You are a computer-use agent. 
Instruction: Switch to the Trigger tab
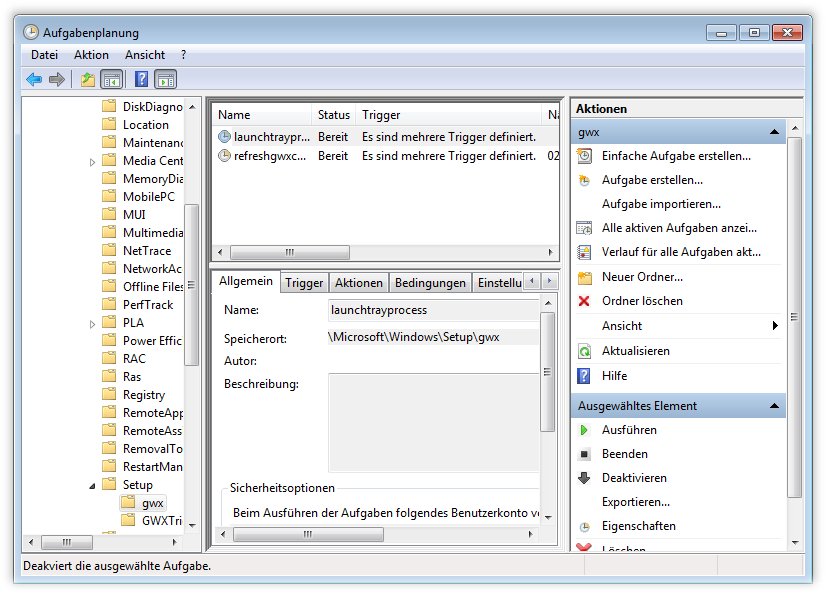coord(304,283)
